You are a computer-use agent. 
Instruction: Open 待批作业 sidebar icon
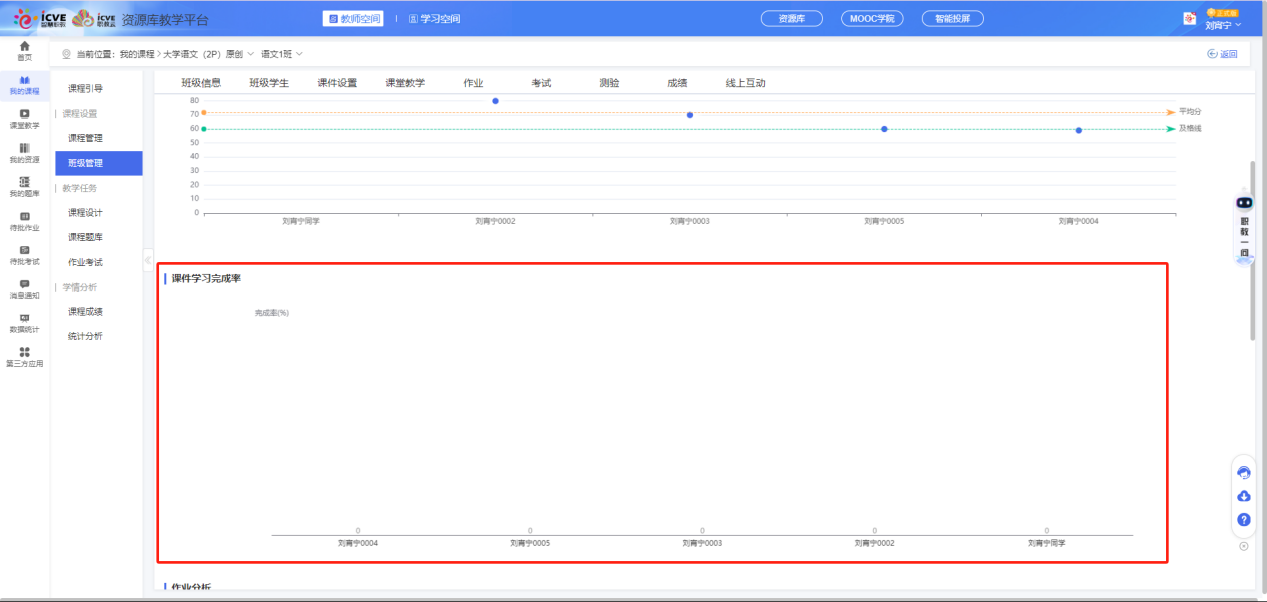coord(24,220)
